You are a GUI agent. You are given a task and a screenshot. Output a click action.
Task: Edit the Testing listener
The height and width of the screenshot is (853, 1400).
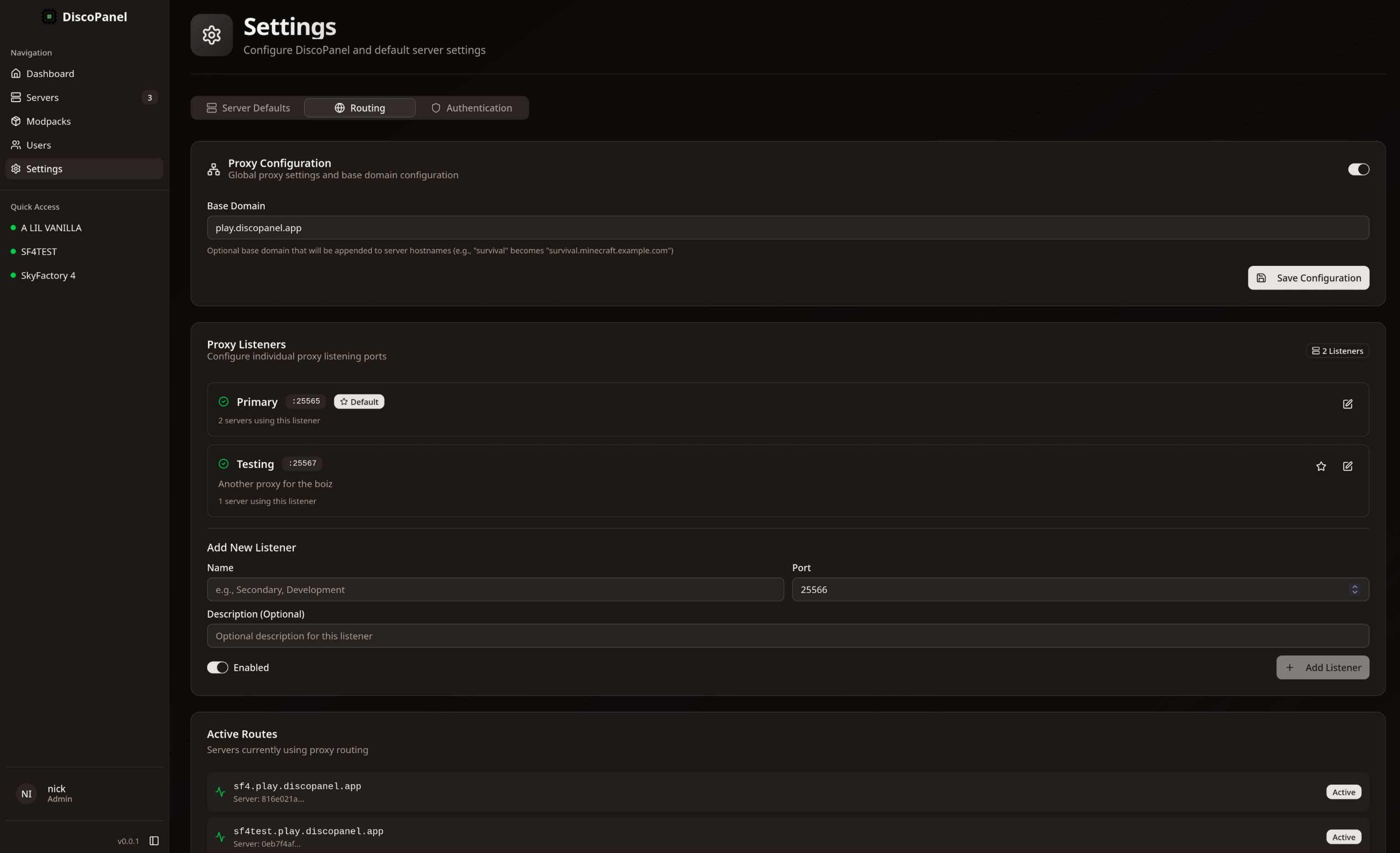point(1348,466)
